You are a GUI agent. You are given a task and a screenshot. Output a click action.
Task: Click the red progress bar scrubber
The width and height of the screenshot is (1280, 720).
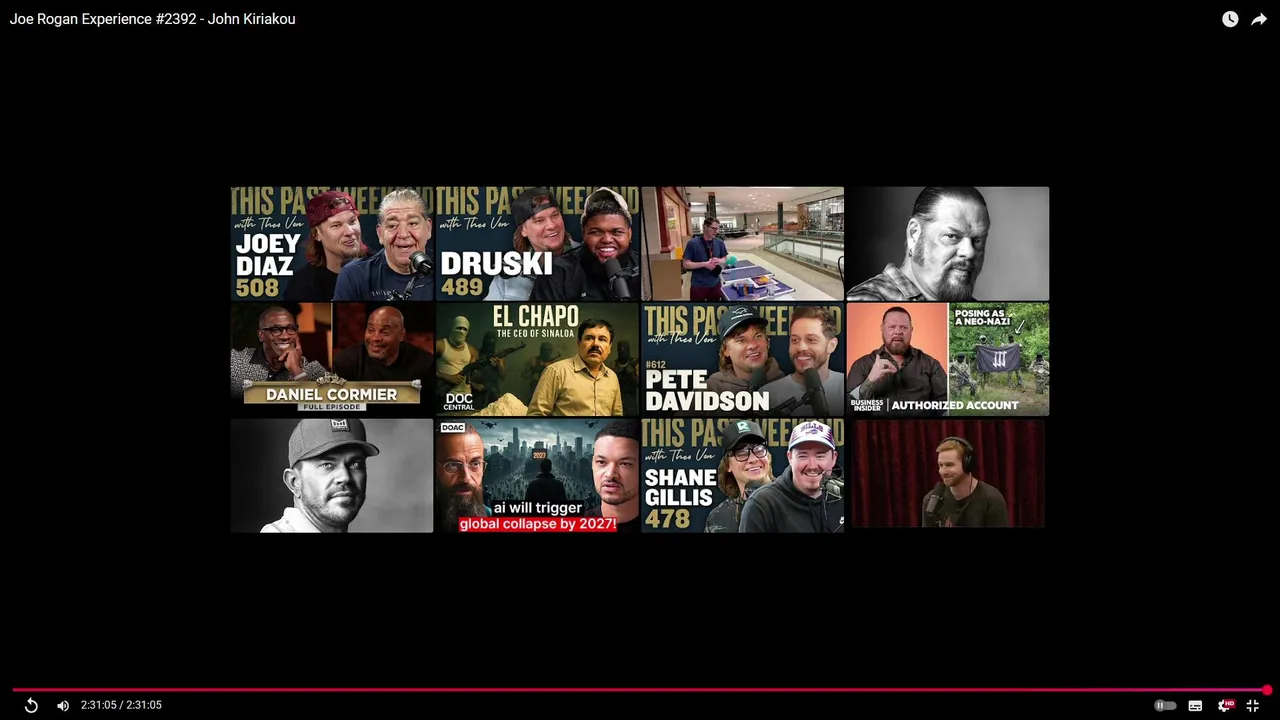tap(1267, 690)
